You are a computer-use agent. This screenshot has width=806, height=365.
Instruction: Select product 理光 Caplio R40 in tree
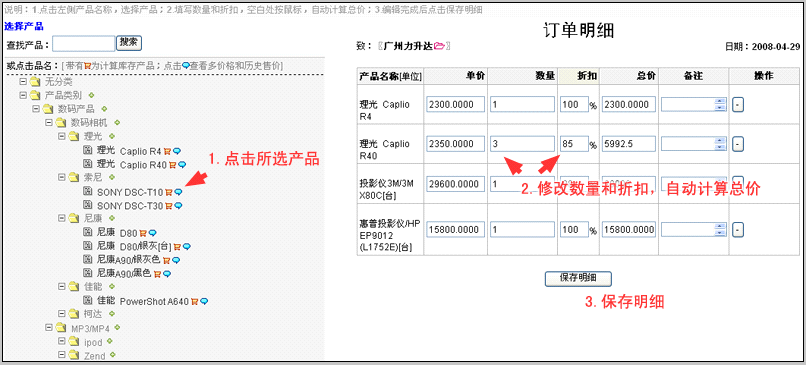[x=132, y=165]
